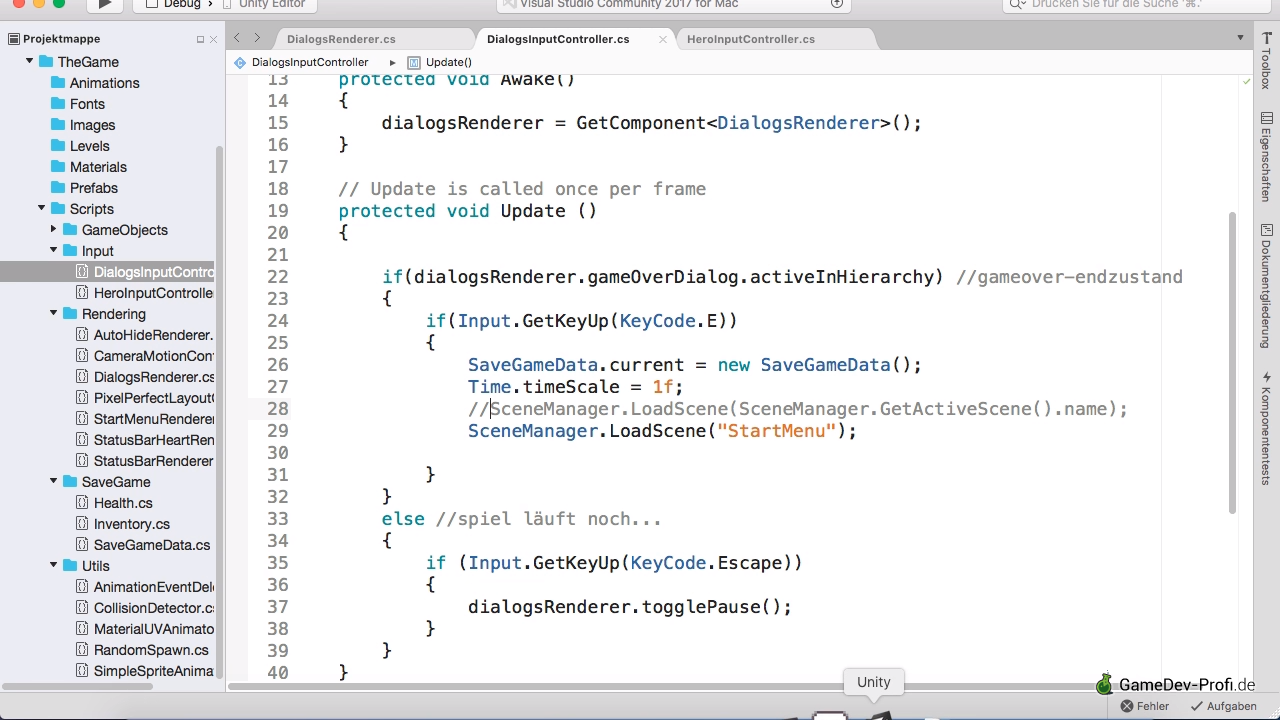Navigate back with the left arrow

pos(237,38)
